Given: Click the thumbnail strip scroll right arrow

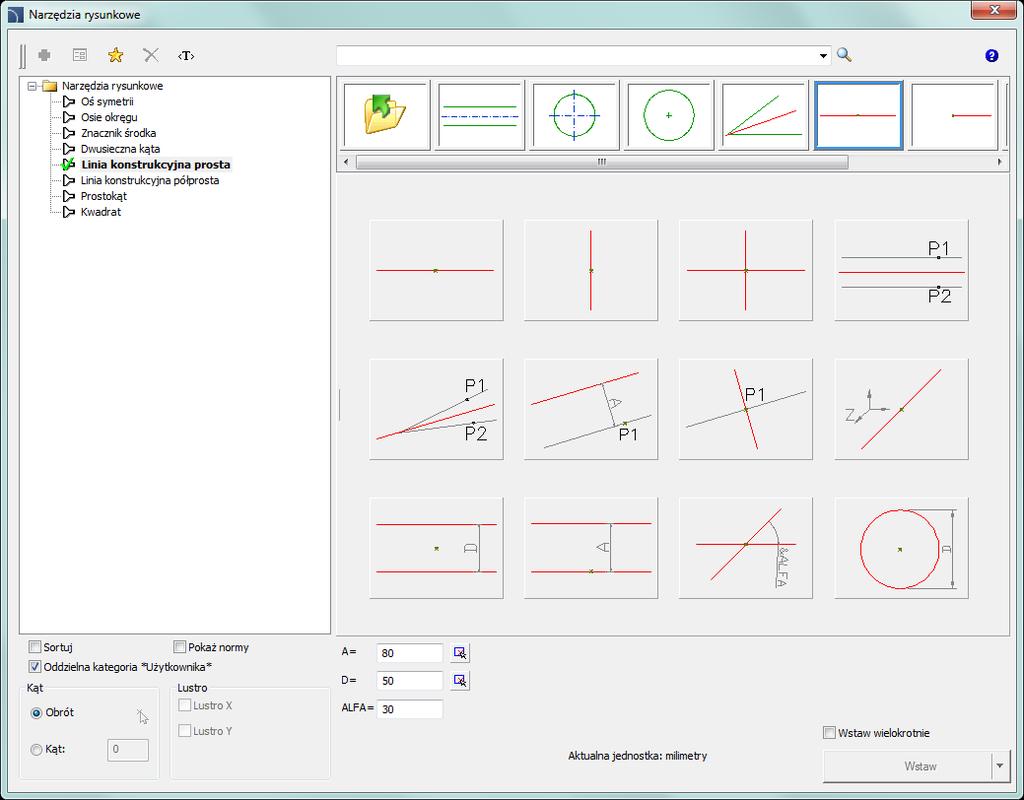Looking at the screenshot, I should click(x=1000, y=162).
